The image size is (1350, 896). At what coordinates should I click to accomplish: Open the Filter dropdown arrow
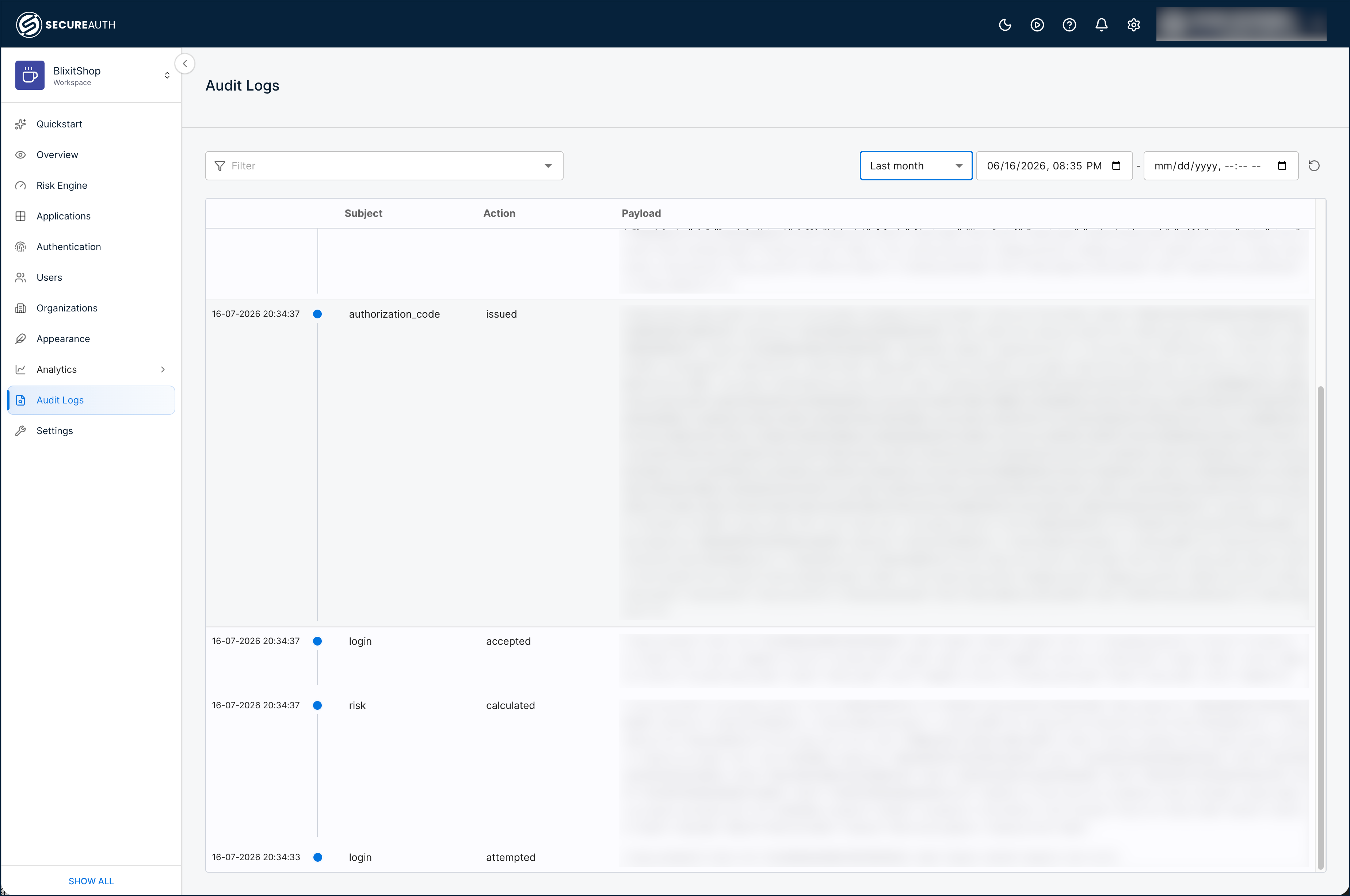point(548,166)
